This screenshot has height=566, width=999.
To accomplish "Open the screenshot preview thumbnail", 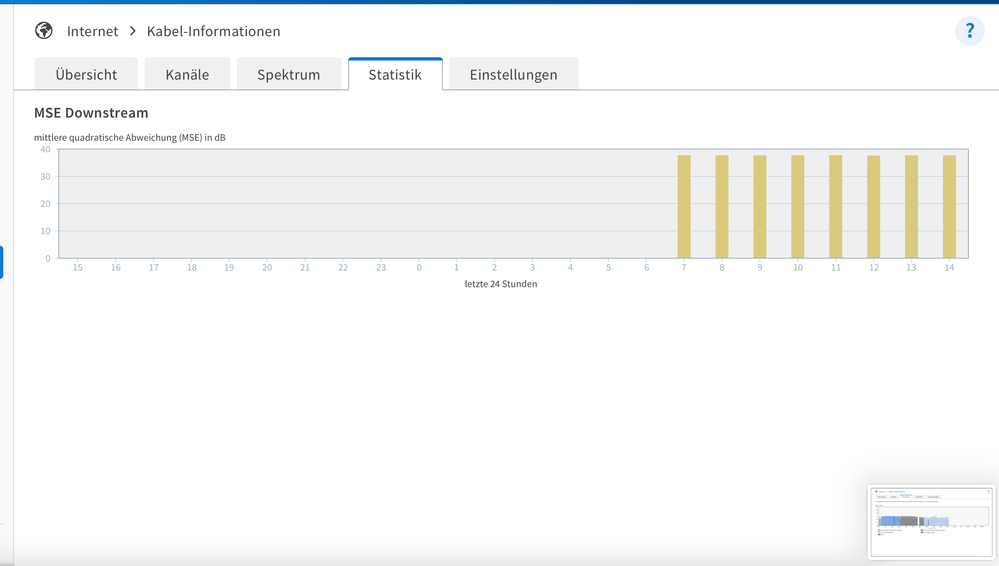I will [x=931, y=523].
